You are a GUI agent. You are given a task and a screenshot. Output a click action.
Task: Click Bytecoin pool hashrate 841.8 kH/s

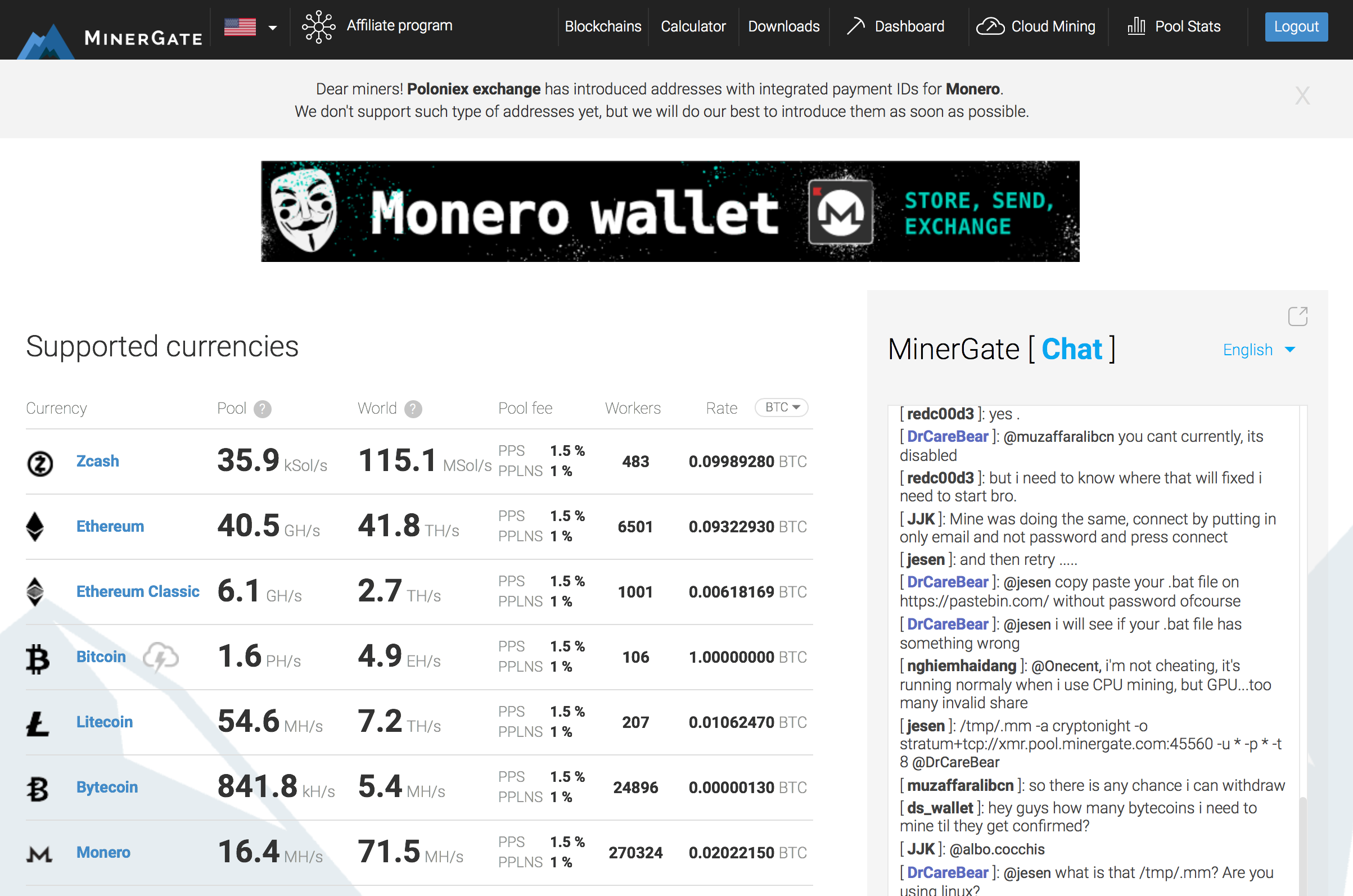tap(276, 787)
